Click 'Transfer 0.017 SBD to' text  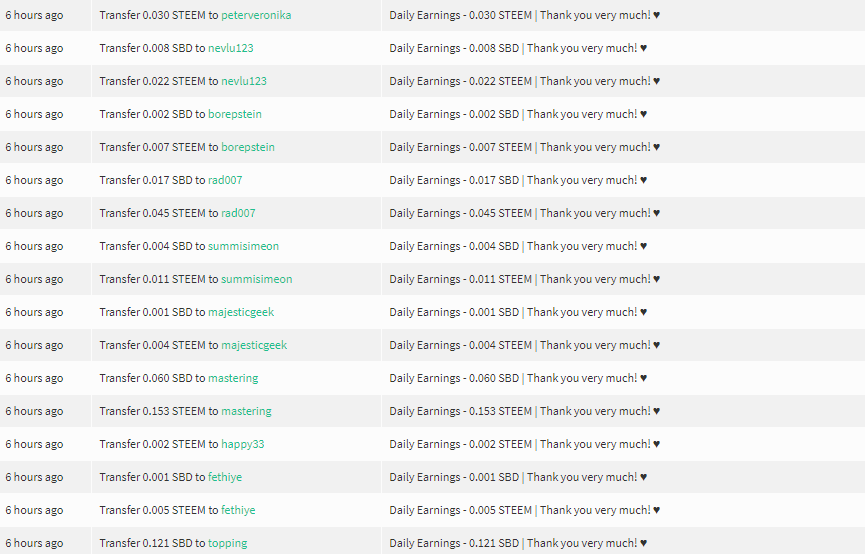(152, 180)
